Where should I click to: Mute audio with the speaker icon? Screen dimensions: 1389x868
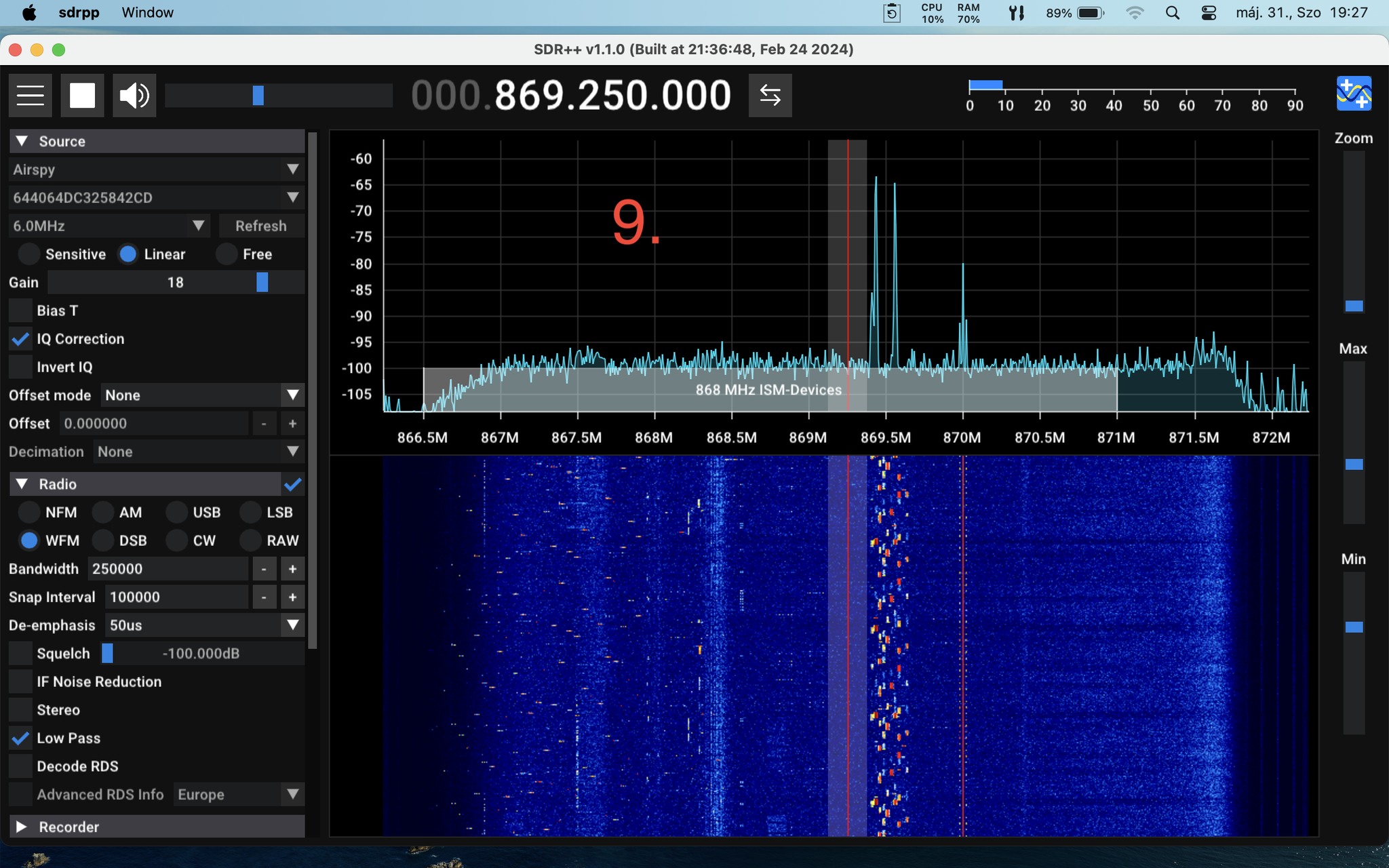(x=134, y=96)
